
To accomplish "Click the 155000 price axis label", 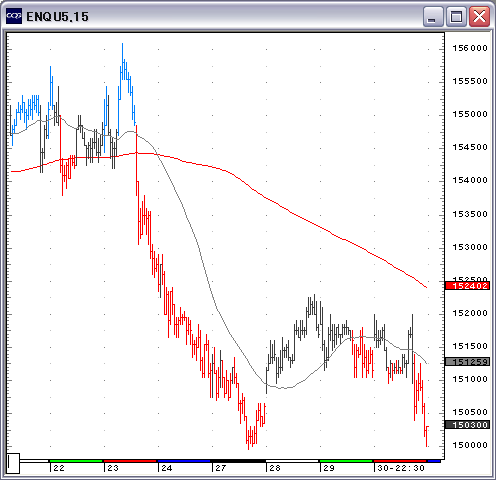I will coord(470,114).
